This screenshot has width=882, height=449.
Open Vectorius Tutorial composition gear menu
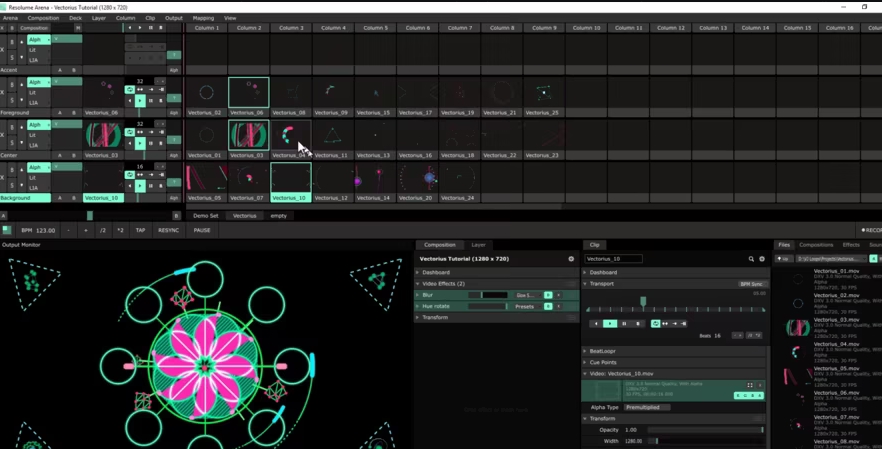(x=571, y=259)
